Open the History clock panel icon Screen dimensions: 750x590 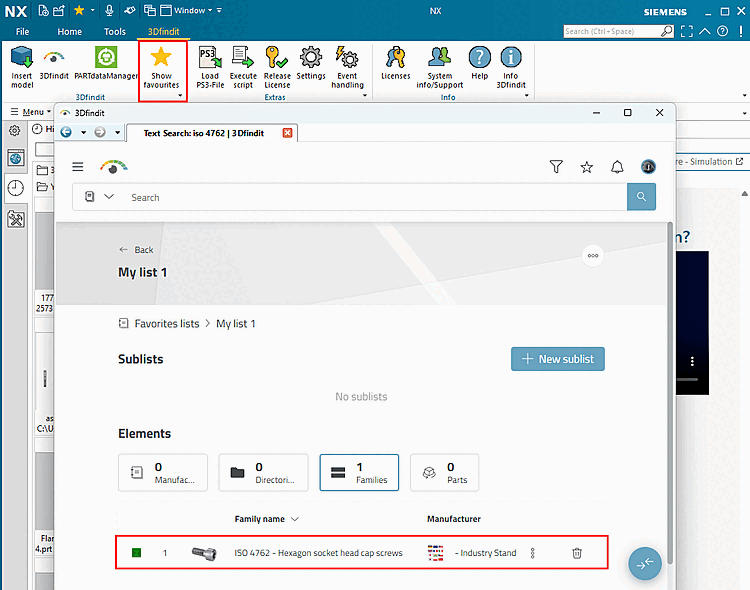point(16,188)
